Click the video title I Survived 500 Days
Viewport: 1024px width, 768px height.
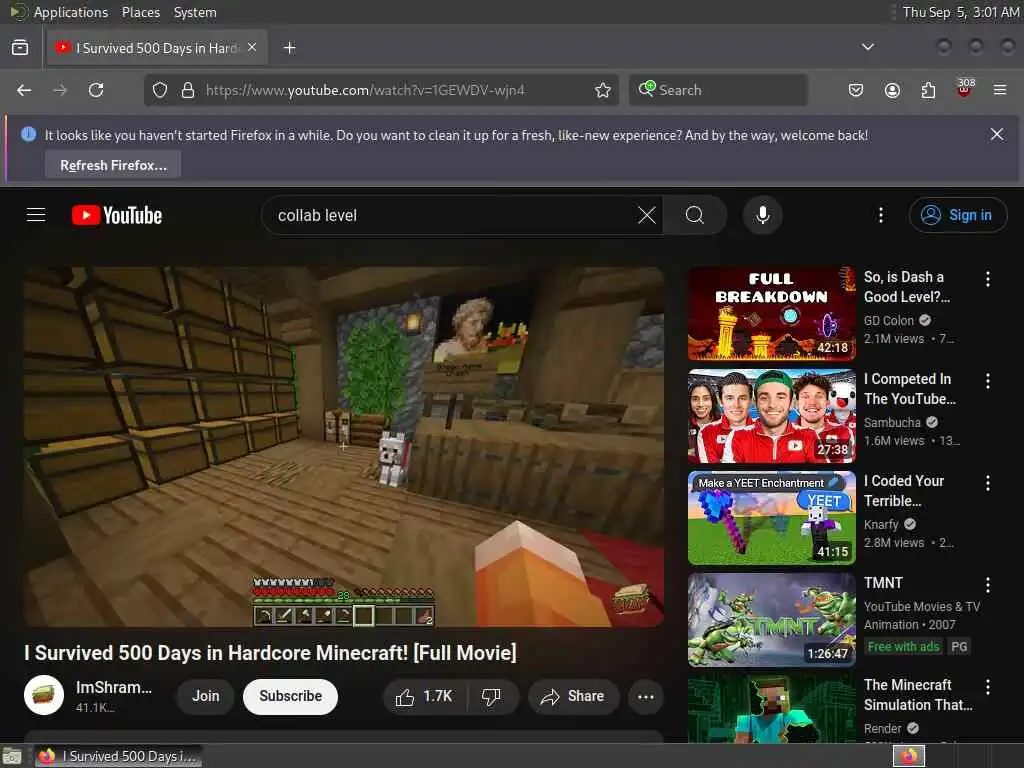pyautogui.click(x=270, y=652)
